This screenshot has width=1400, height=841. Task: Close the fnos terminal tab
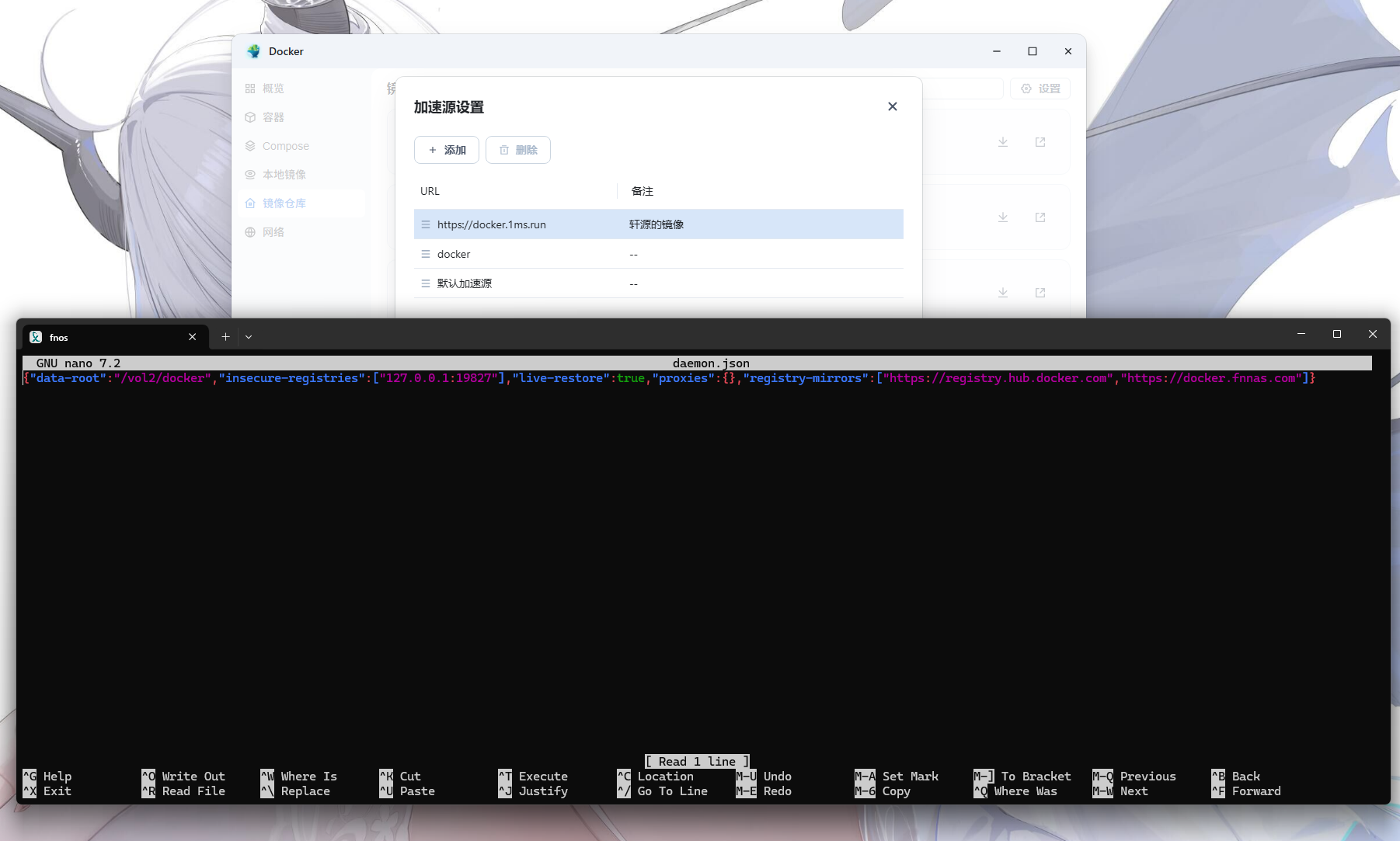[x=193, y=337]
